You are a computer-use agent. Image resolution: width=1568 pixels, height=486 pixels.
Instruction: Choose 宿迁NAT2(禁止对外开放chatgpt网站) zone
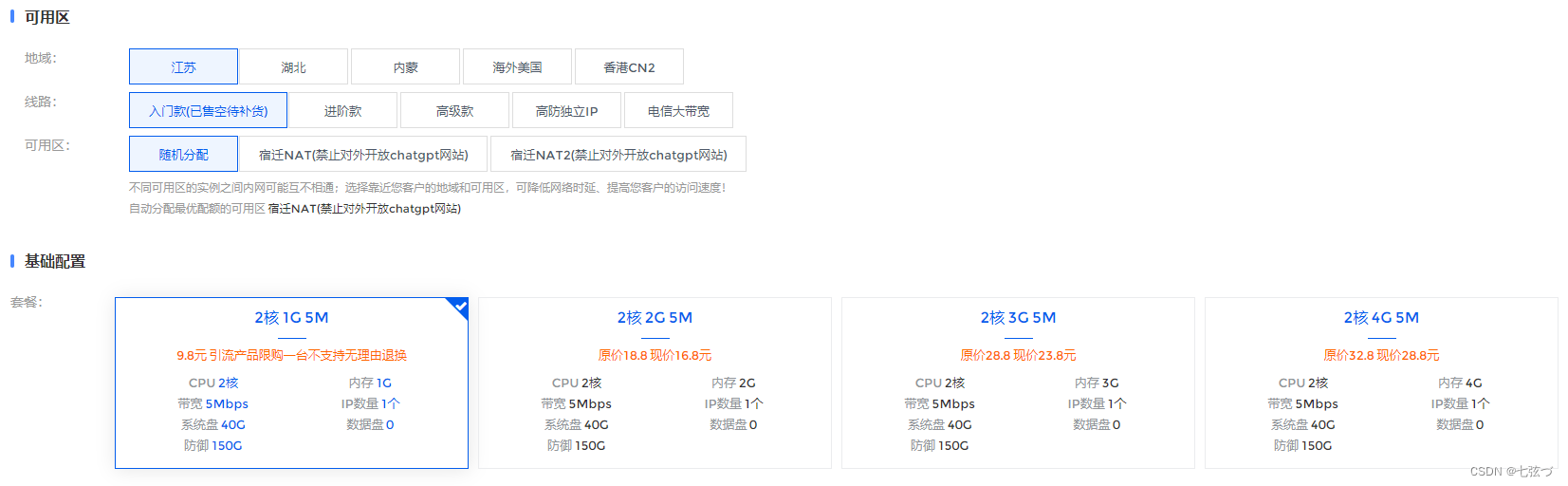618,154
